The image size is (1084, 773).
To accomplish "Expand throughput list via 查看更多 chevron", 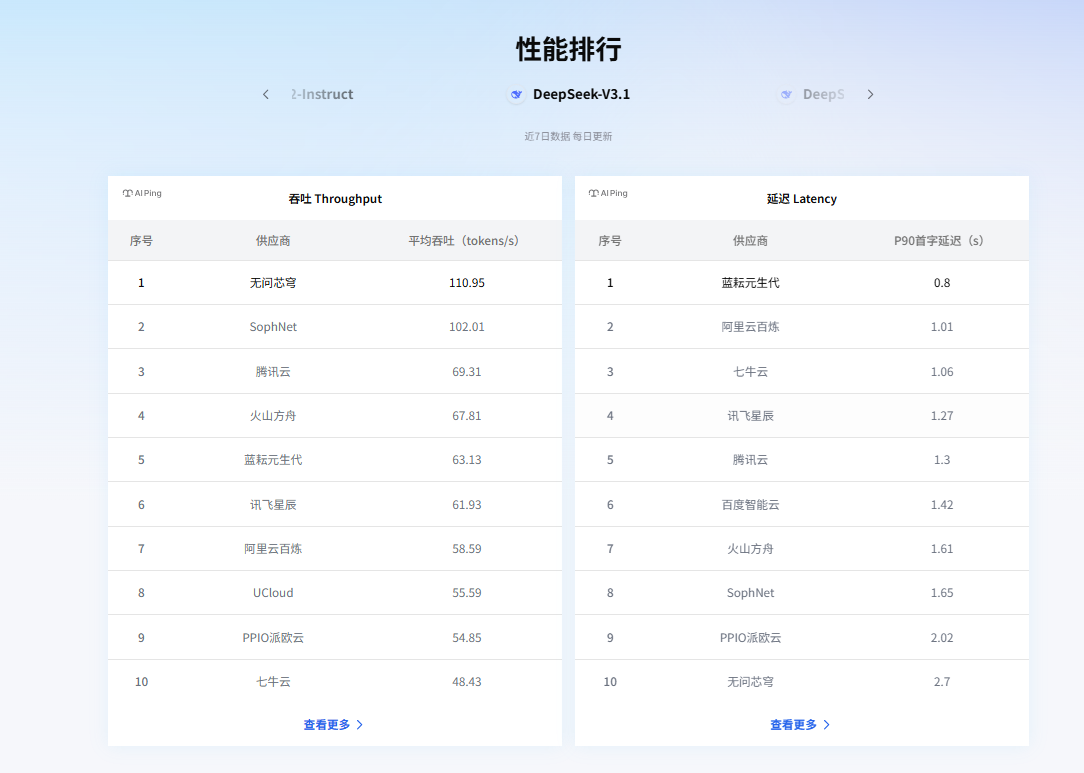I will click(x=360, y=725).
